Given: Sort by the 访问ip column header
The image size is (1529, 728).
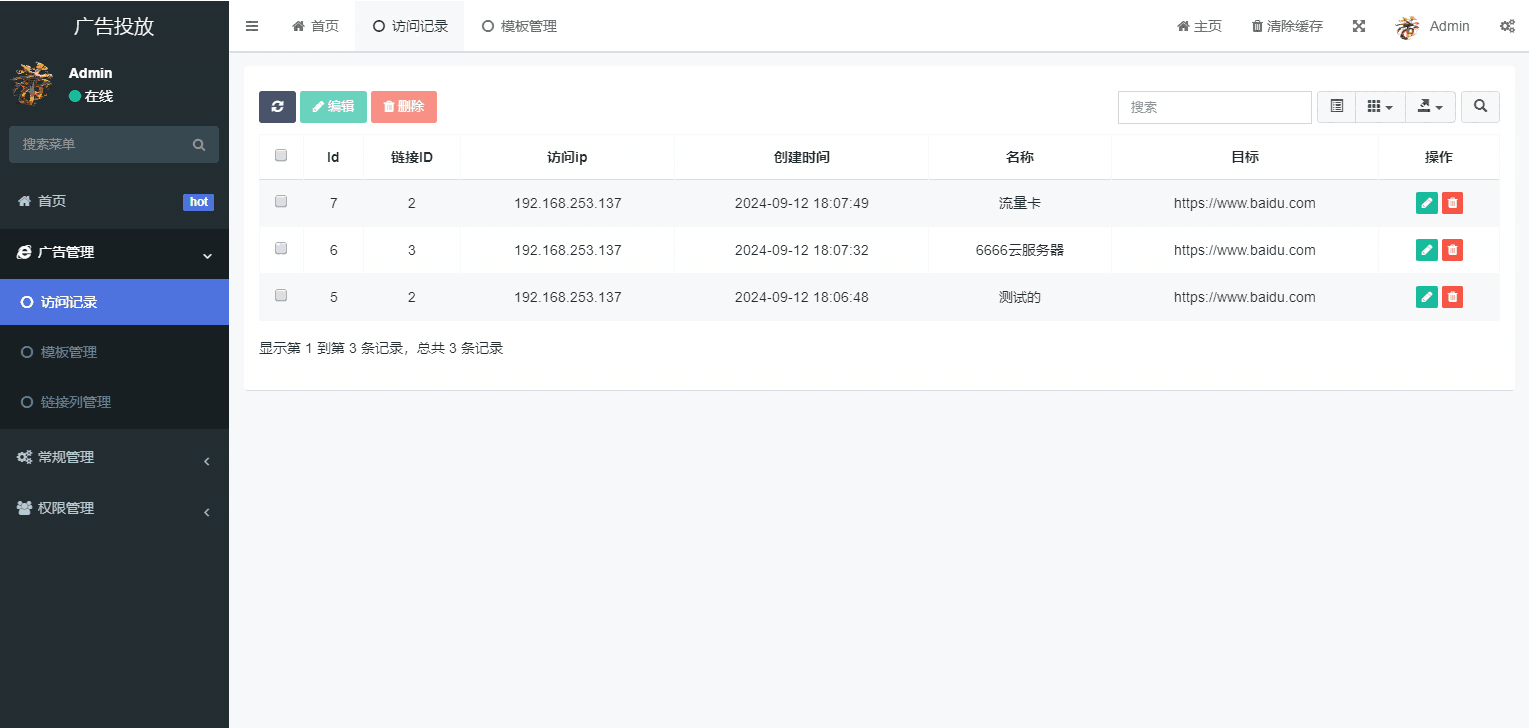Looking at the screenshot, I should click(567, 157).
